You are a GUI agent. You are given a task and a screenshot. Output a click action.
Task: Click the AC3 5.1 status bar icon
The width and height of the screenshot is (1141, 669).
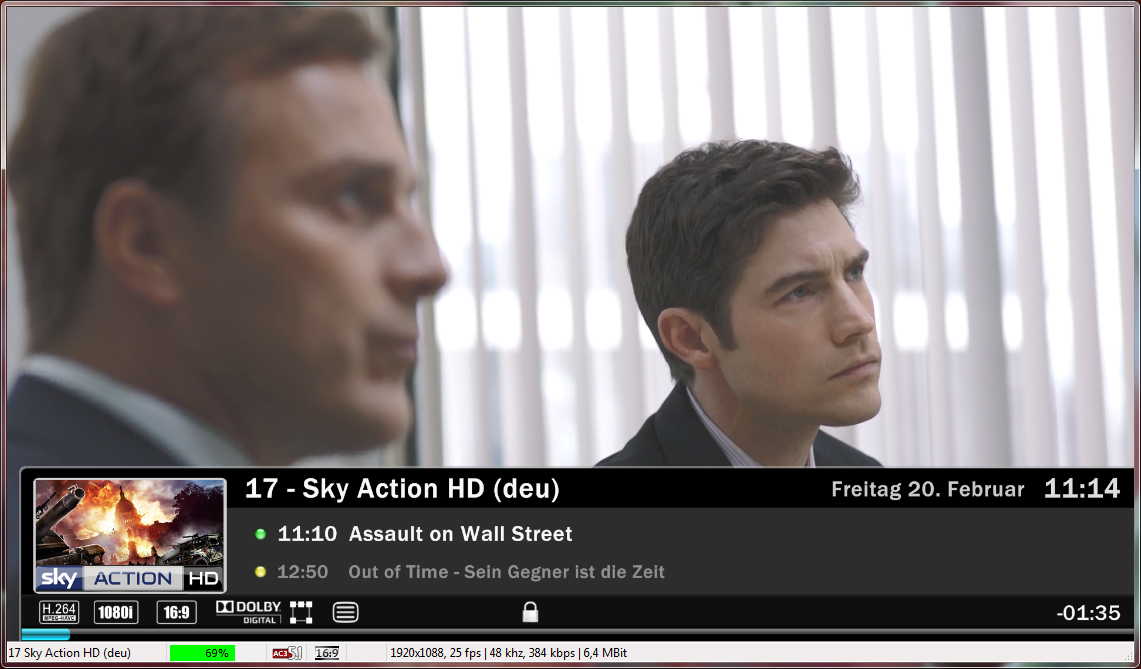tap(287, 653)
